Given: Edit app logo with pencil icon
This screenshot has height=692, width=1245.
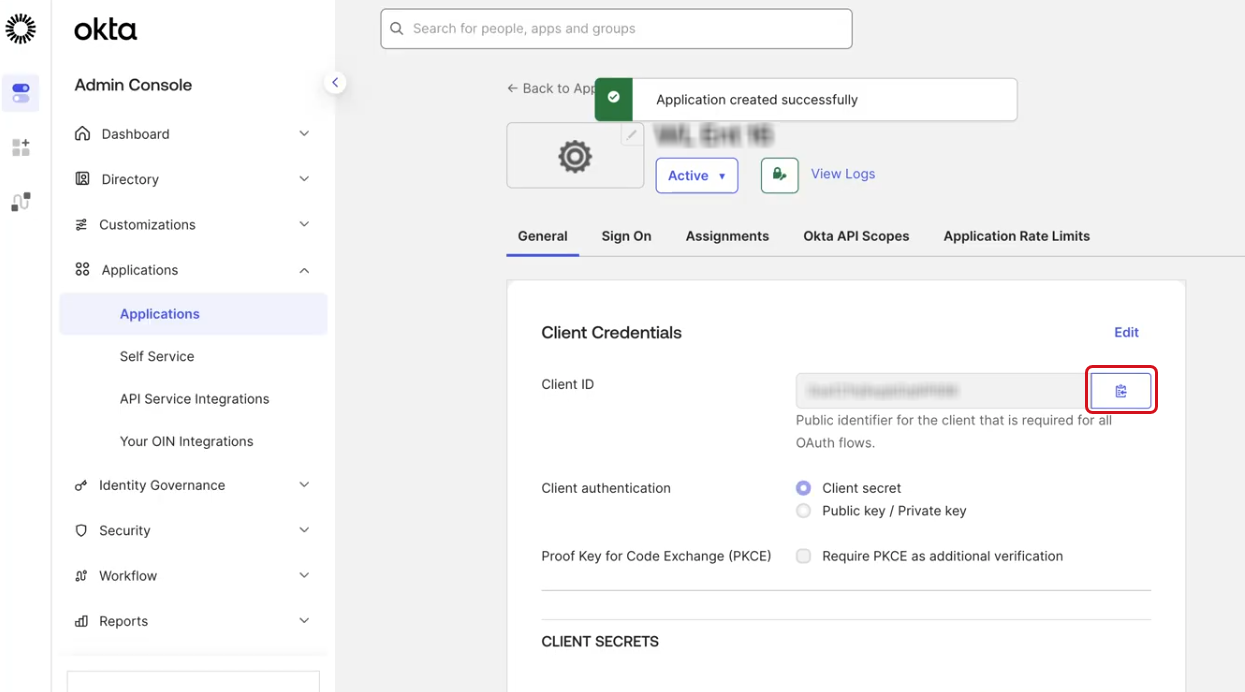Looking at the screenshot, I should click(x=632, y=134).
